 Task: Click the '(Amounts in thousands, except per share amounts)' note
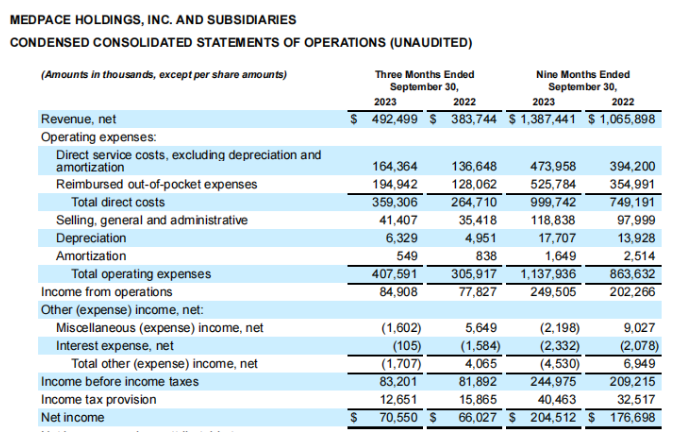coord(164,74)
